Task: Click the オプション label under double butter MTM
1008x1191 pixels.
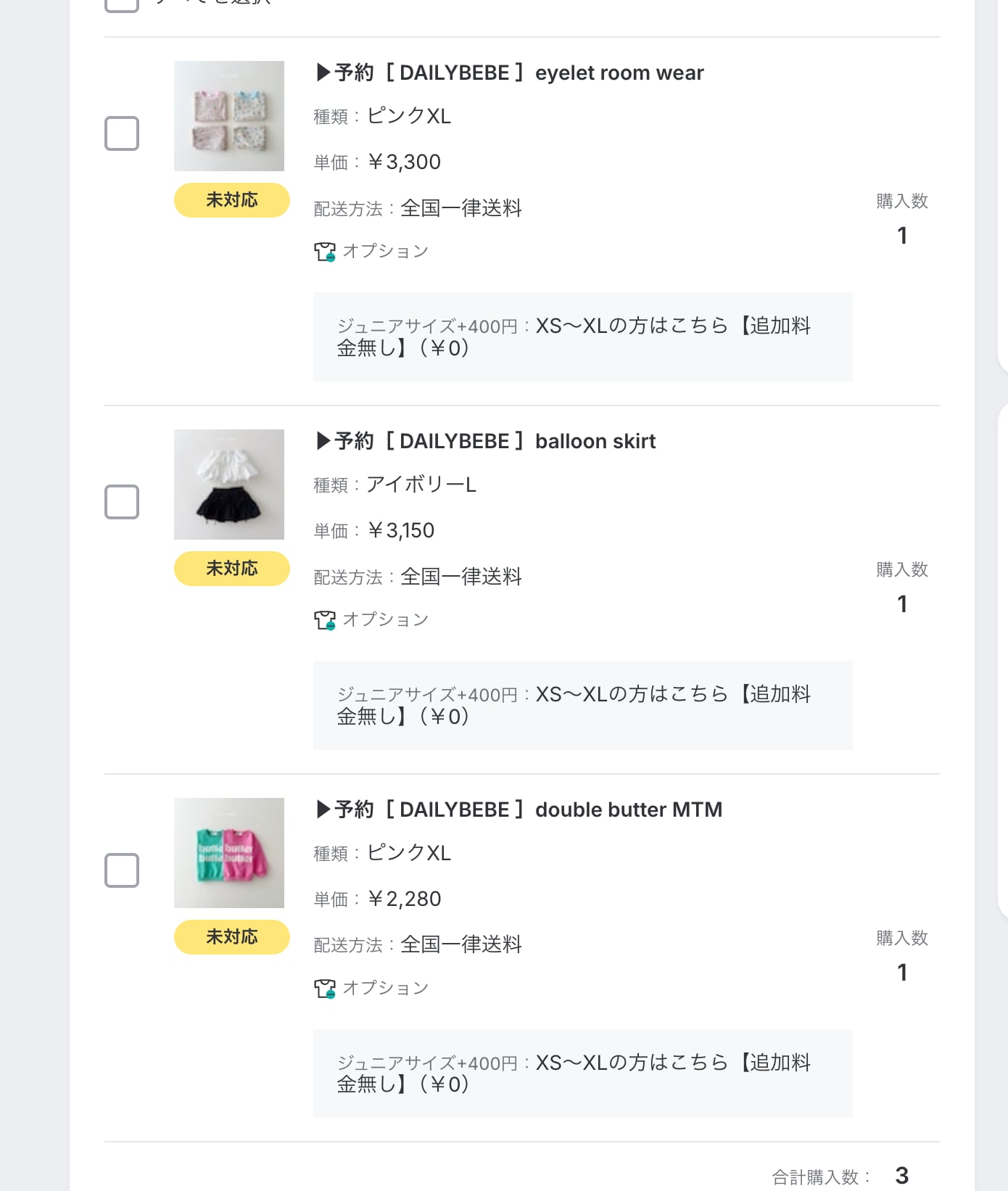Action: click(x=386, y=989)
